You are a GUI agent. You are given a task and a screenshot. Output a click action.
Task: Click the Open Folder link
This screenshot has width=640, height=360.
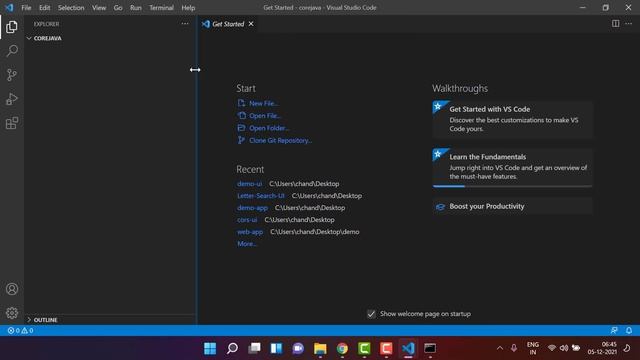[x=269, y=128]
